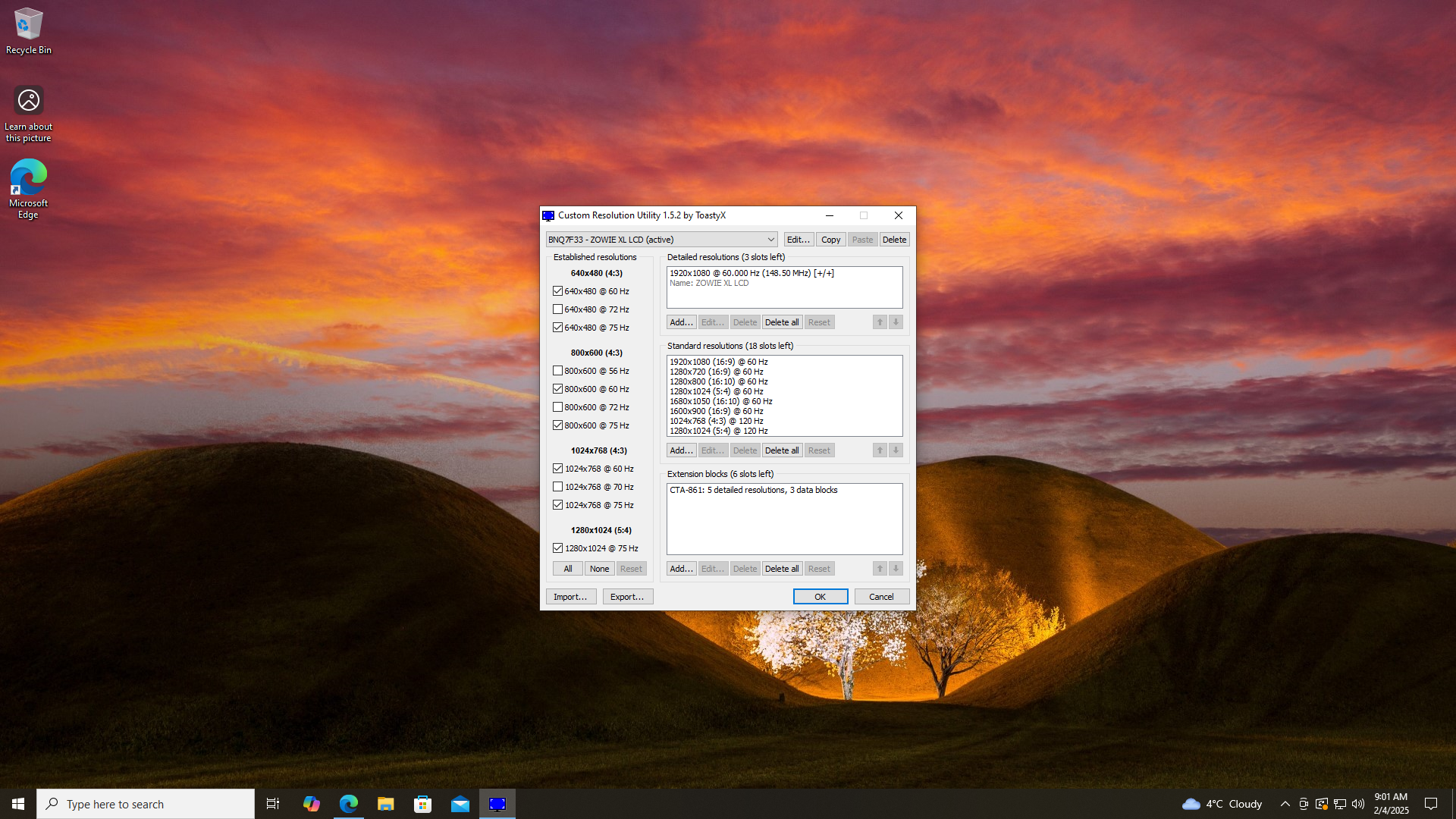Open Microsoft Edge from the taskbar
The image size is (1456, 819).
(x=349, y=804)
